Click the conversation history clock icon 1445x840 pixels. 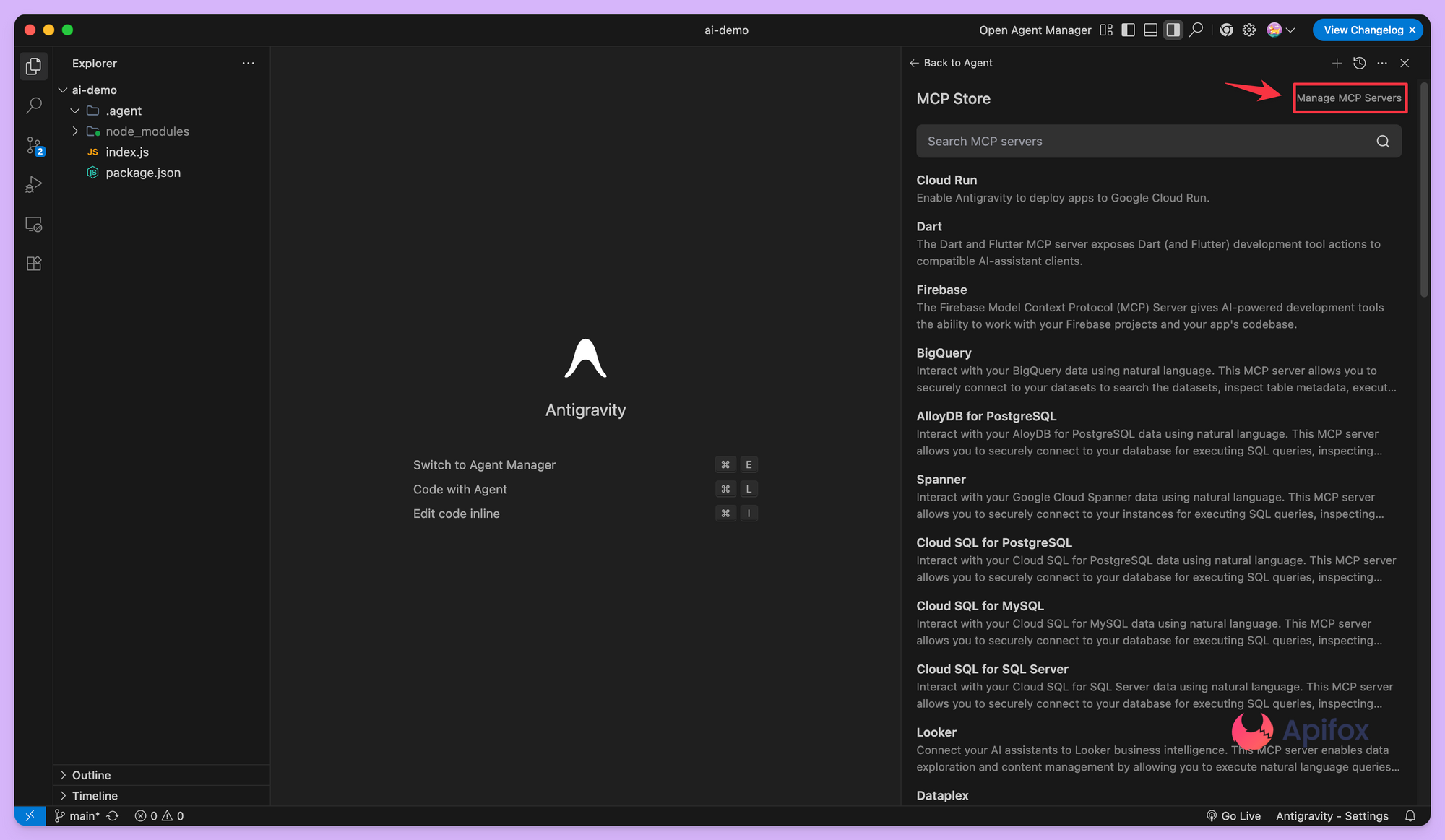coord(1359,63)
